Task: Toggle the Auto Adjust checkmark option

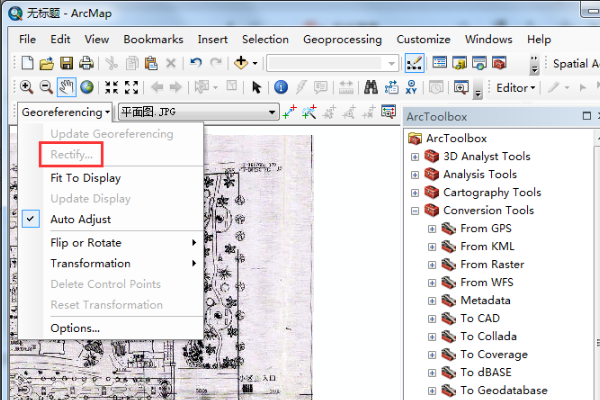Action: pos(31,219)
